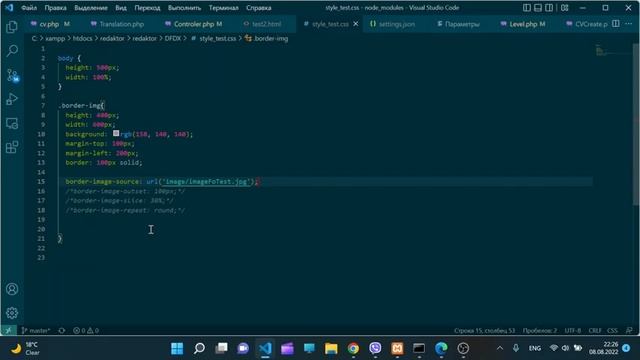Open the Extensions view
This screenshot has height=360, width=640.
12,147
